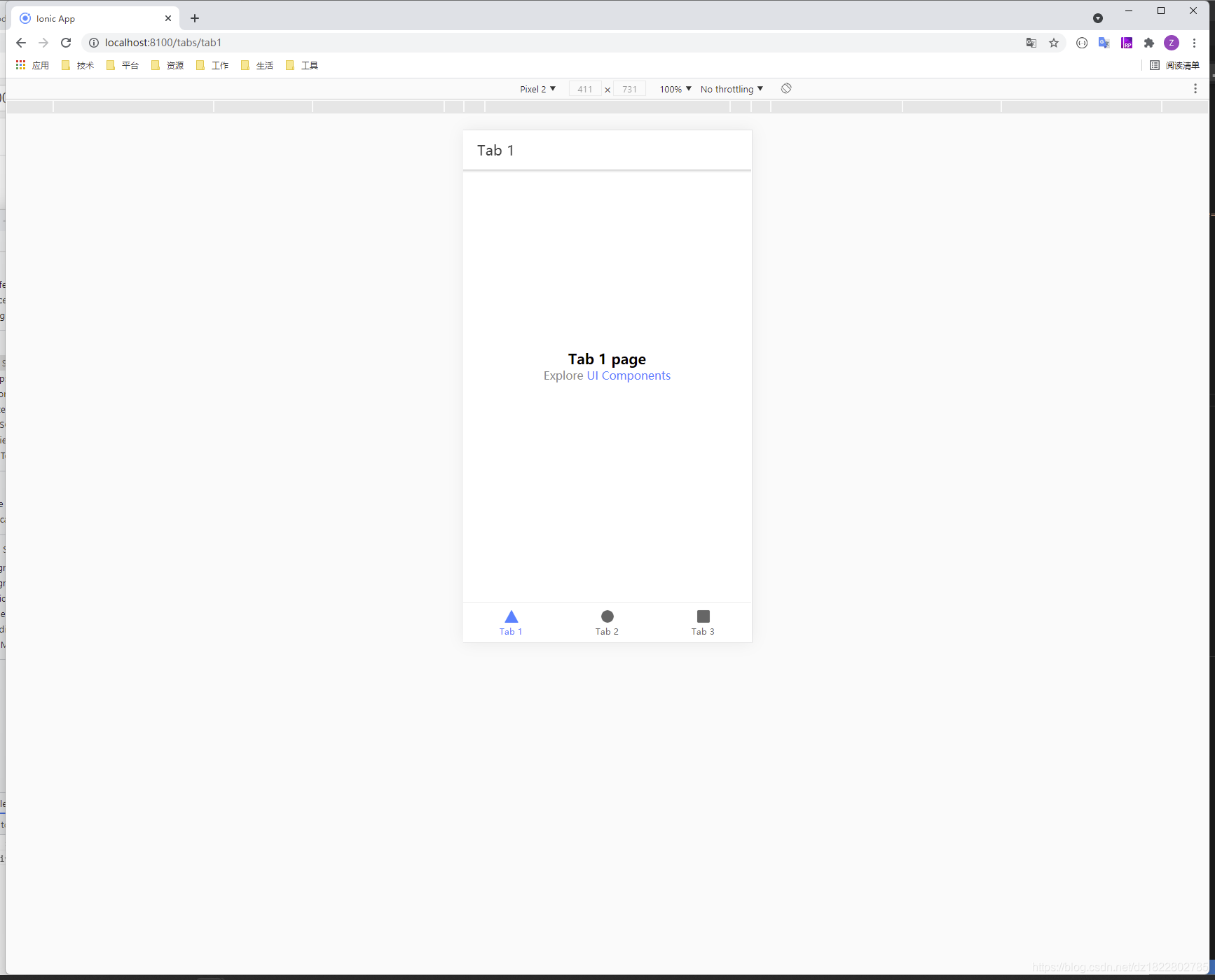Viewport: 1215px width, 980px height.
Task: Maximize the Chrome window
Action: coord(1161,11)
